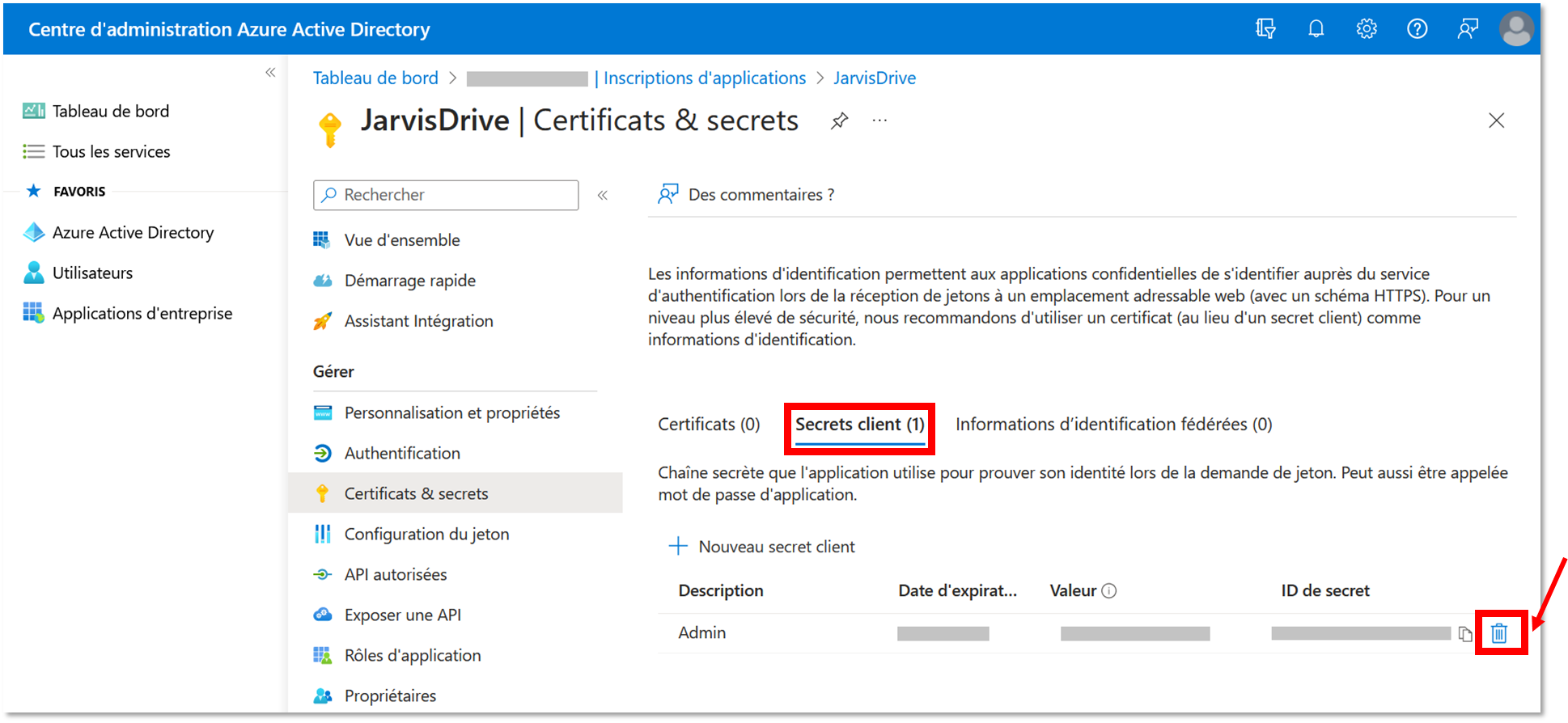Screen dimensions: 1568x723
Task: Collapse the left navigation sidebar
Action: click(x=270, y=73)
